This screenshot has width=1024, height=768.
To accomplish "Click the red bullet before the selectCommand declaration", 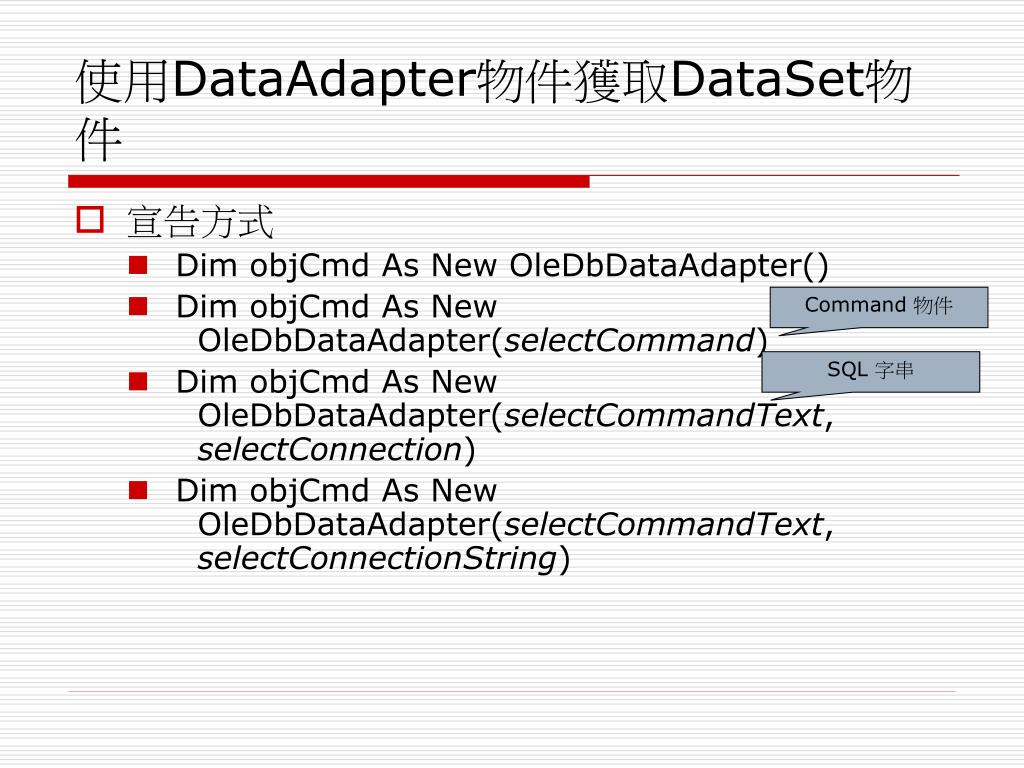I will pos(138,306).
